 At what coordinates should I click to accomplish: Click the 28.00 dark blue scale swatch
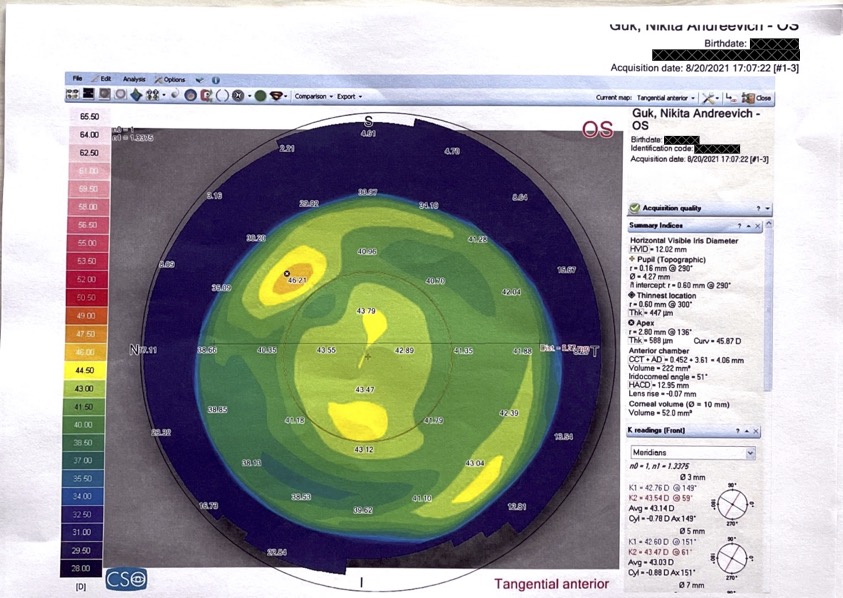tap(81, 568)
